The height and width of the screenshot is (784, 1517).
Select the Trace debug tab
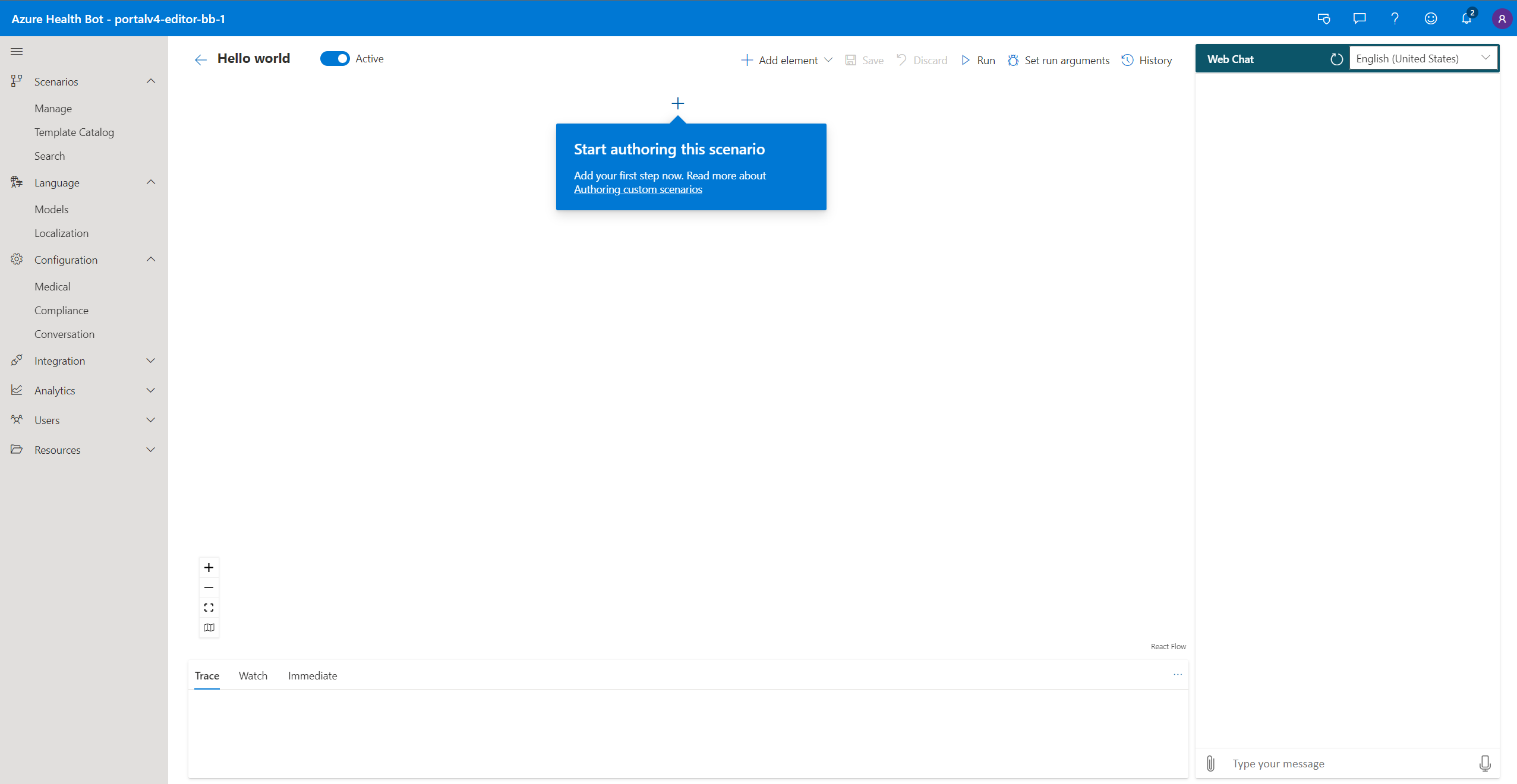[x=207, y=675]
